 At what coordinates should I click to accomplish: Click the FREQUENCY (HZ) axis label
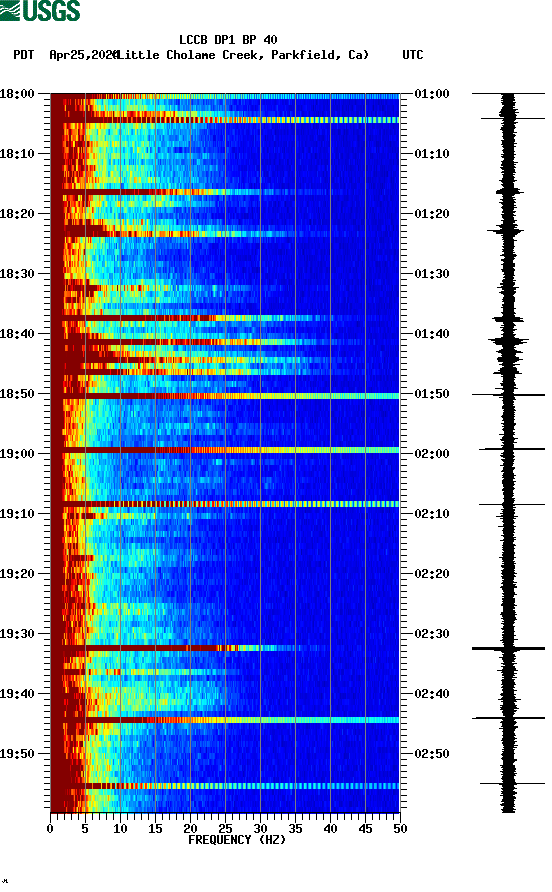click(237, 840)
